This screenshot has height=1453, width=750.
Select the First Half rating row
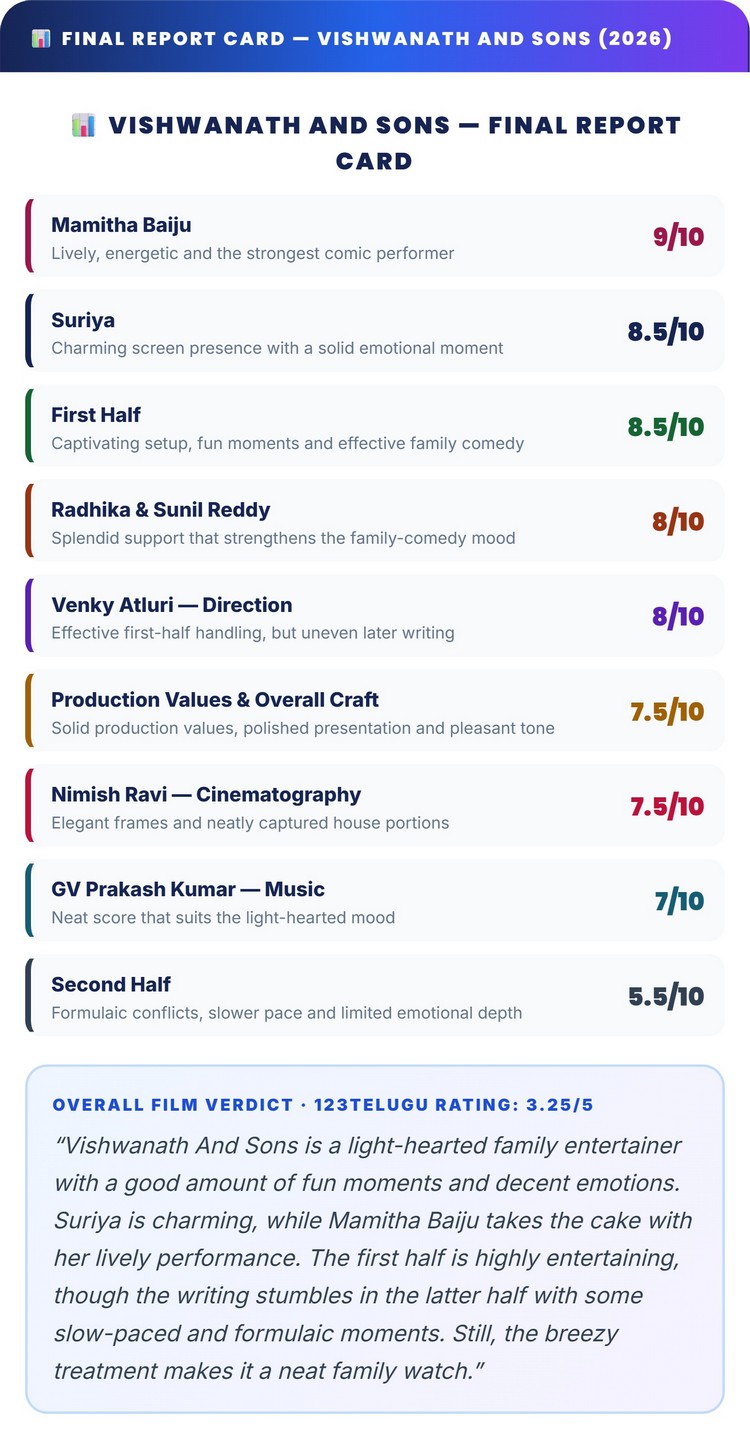tap(375, 426)
